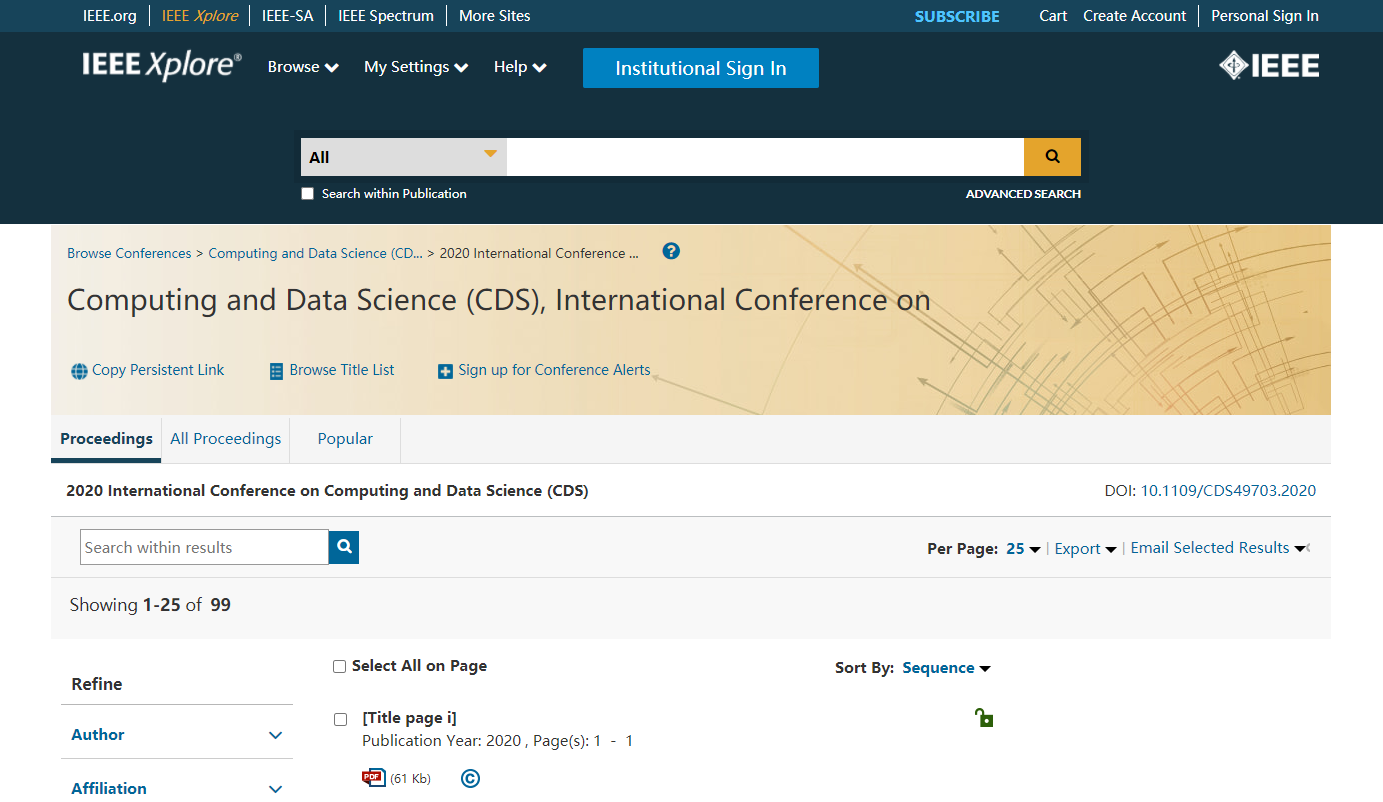1383x802 pixels.
Task: Expand the Author refine filter
Action: pos(177,735)
